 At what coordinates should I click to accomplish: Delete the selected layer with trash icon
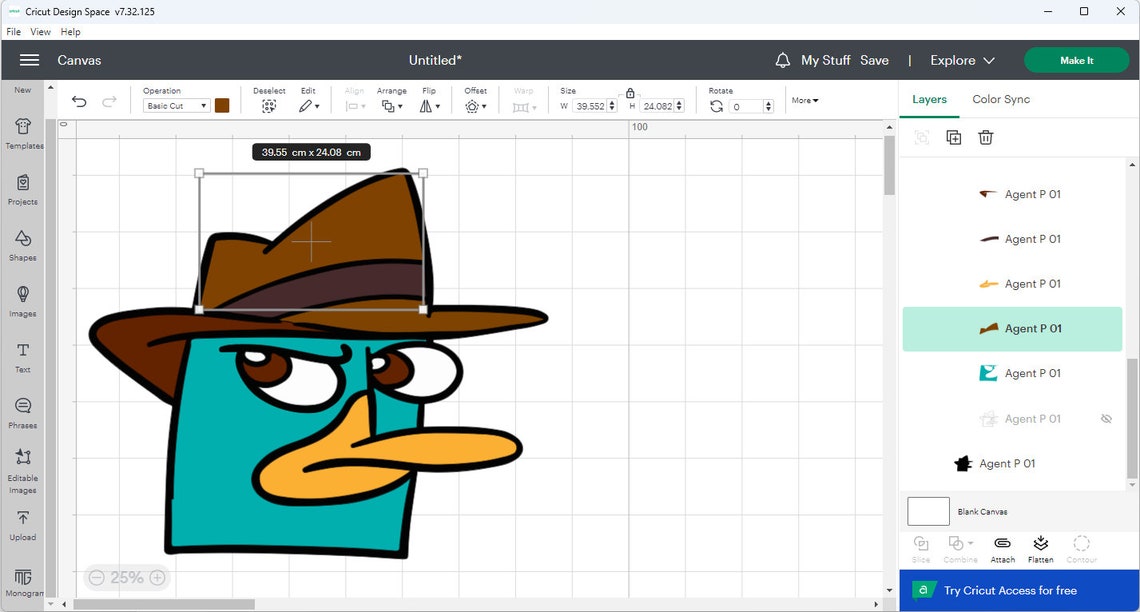tap(986, 137)
